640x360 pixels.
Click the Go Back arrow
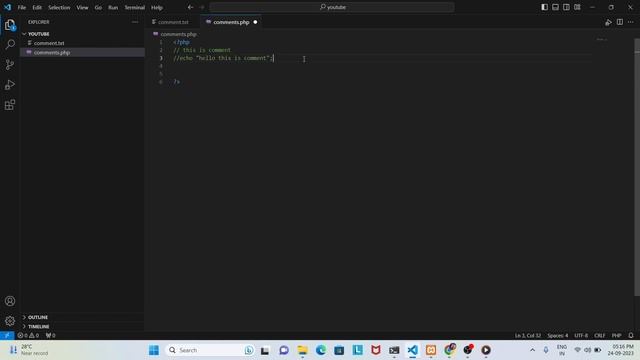[x=190, y=7]
